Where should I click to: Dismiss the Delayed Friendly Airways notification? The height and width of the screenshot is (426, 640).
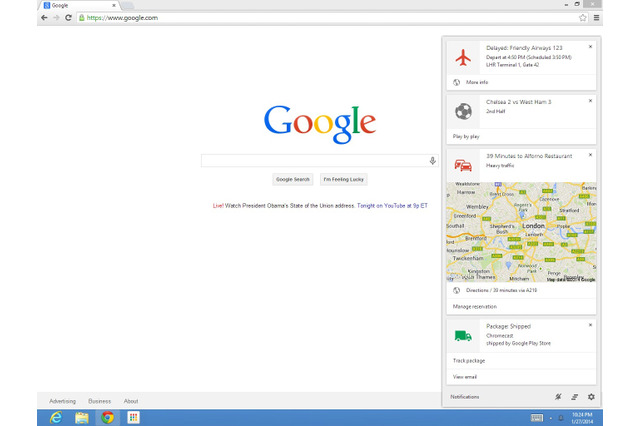coord(590,47)
